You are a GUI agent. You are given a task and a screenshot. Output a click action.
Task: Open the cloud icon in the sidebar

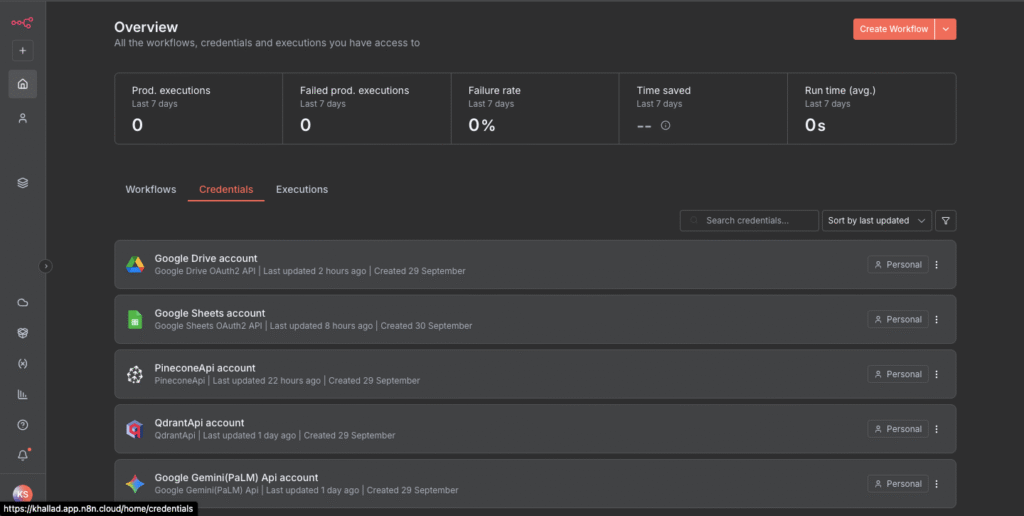point(23,302)
